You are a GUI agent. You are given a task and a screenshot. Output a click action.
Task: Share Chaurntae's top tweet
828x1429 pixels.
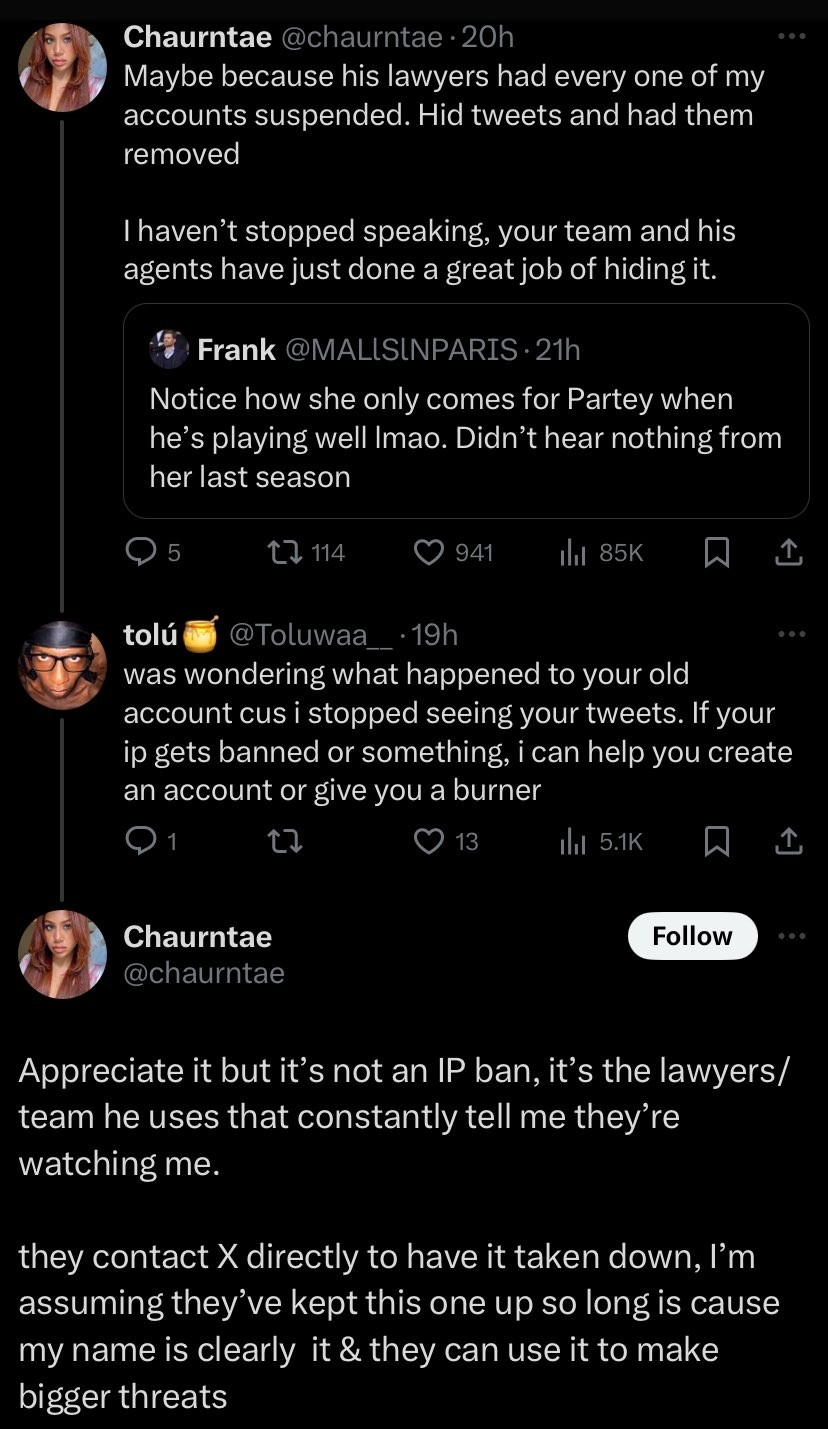click(788, 552)
